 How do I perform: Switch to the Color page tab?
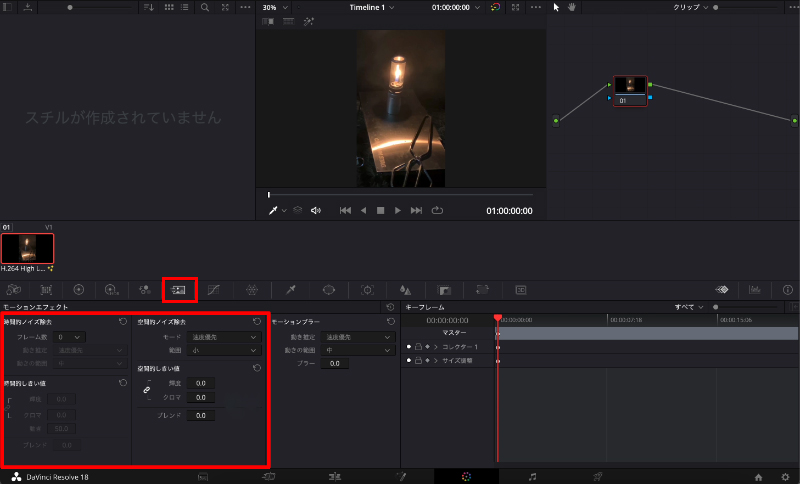466,477
